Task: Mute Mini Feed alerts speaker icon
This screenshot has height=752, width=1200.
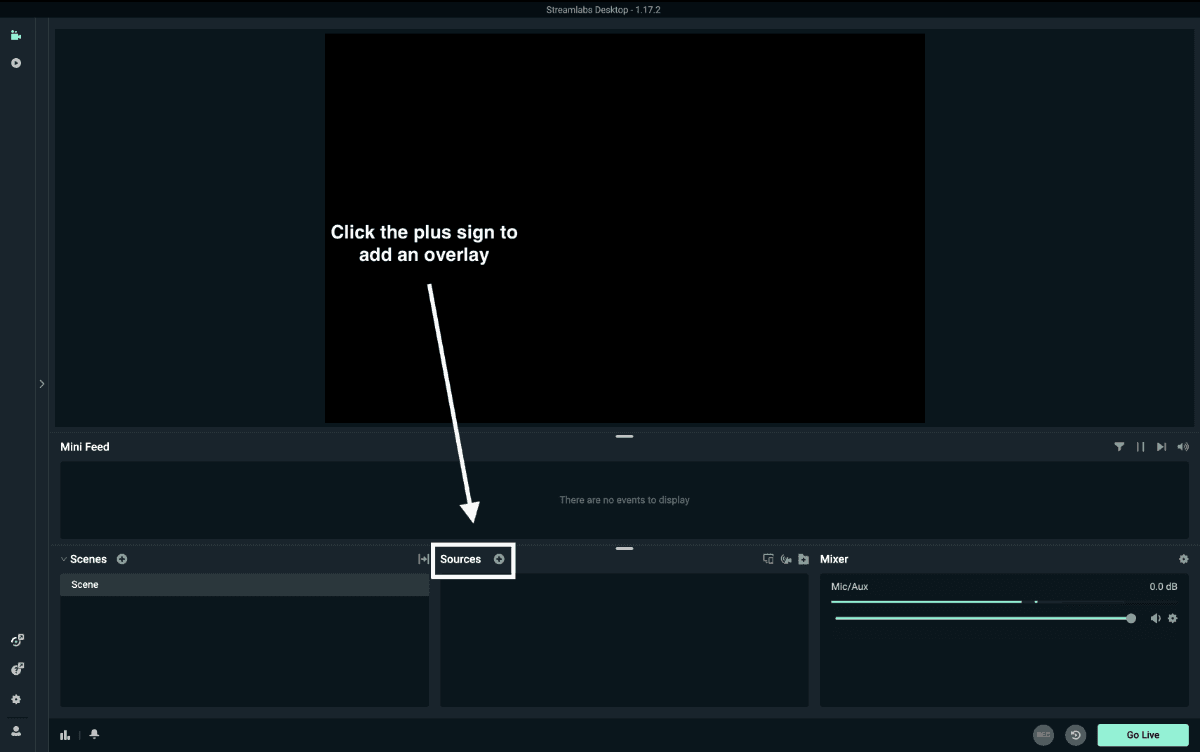Action: pos(1183,447)
